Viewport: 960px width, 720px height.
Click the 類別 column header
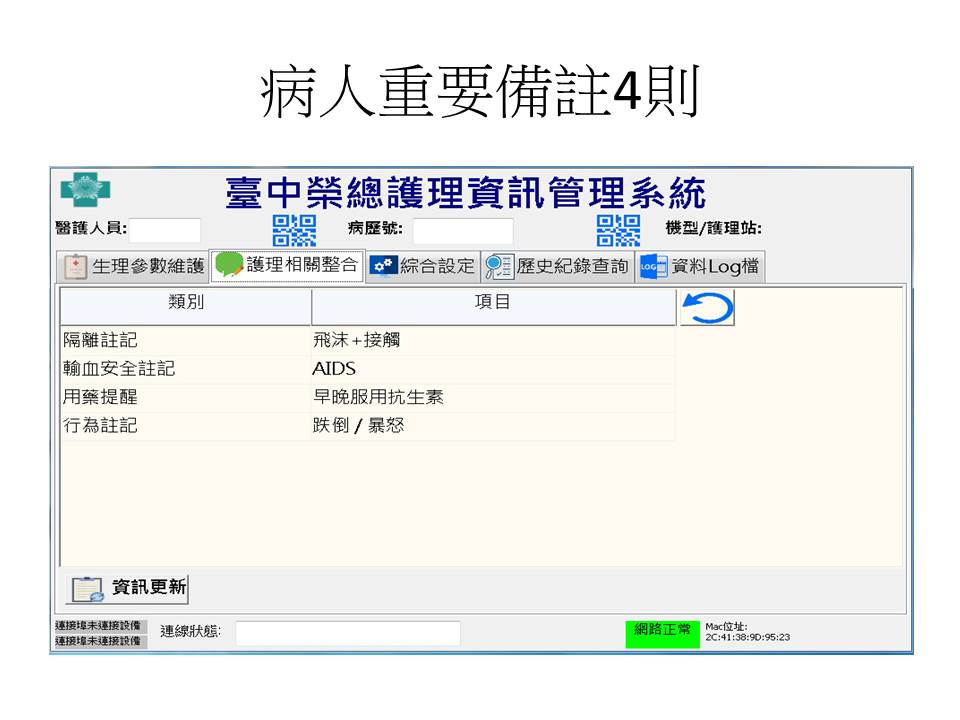tap(186, 307)
